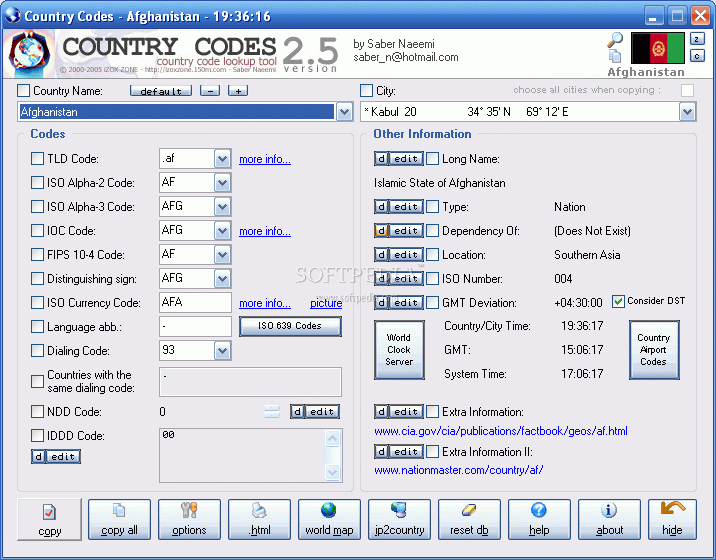Click the reset db button
The image size is (716, 560).
pos(469,519)
